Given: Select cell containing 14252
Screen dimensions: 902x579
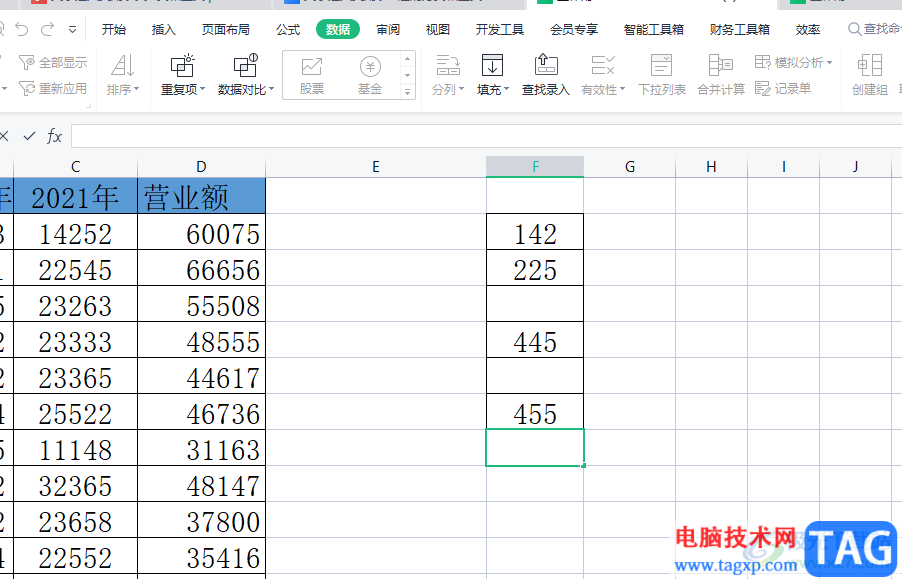Looking at the screenshot, I should click(75, 232).
